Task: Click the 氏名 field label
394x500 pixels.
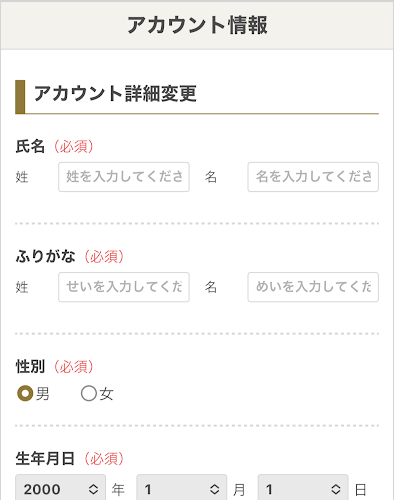Action: [30, 146]
